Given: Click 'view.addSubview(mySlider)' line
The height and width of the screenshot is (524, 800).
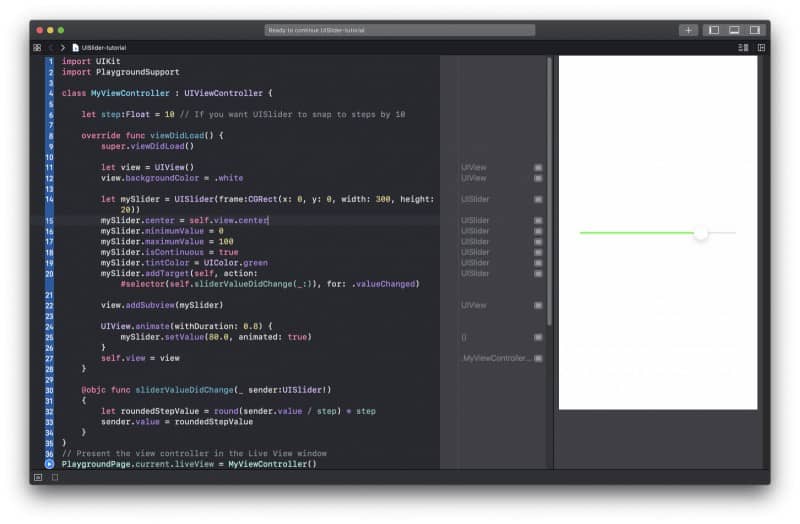Looking at the screenshot, I should [x=162, y=305].
